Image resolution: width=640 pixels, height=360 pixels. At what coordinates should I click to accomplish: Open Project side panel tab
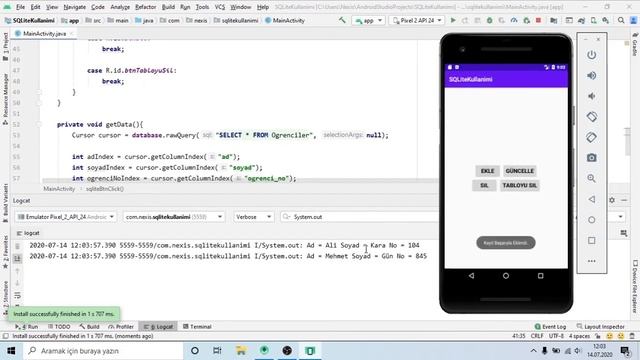coord(5,47)
